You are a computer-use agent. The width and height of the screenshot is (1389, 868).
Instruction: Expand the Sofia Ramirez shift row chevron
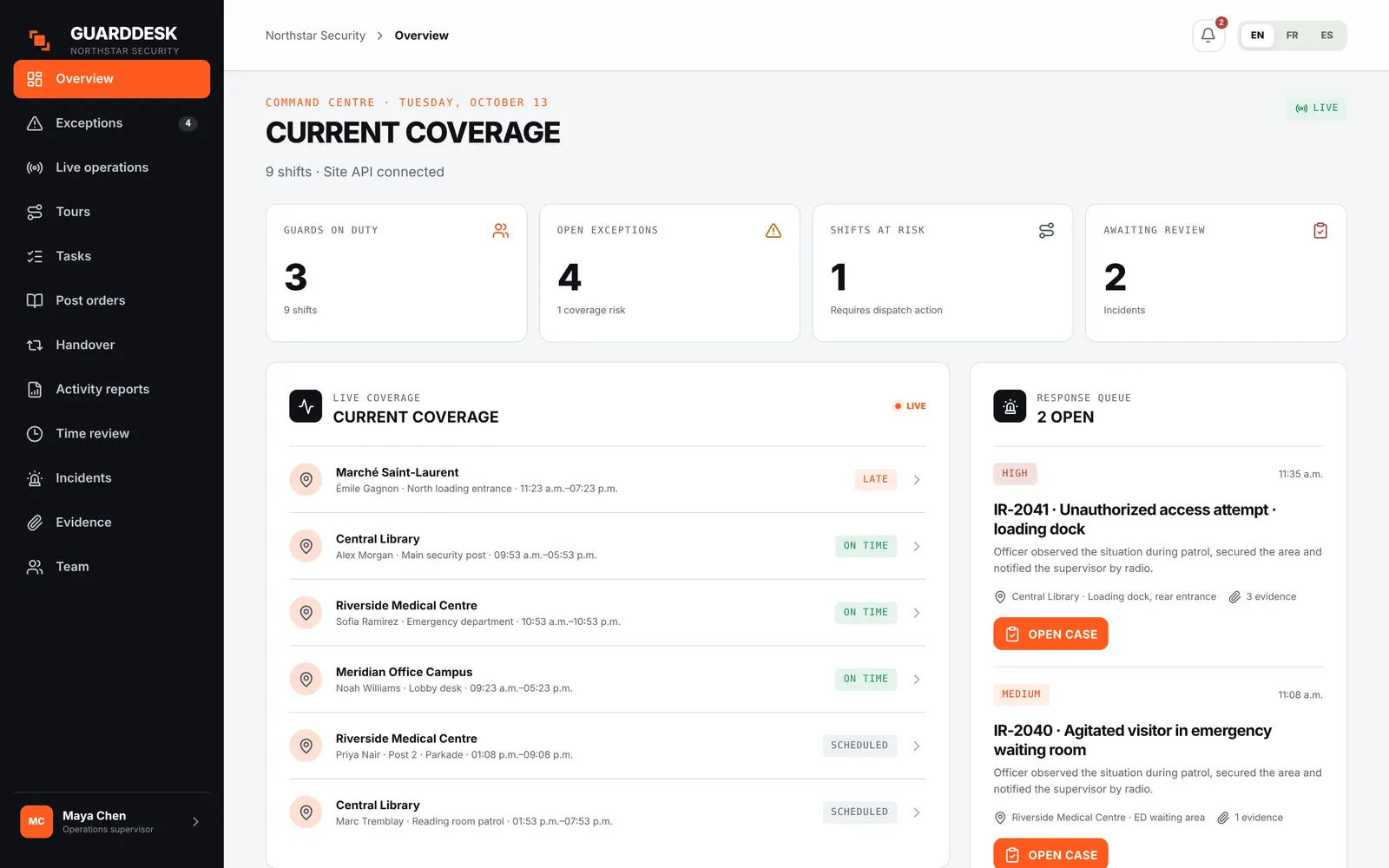[917, 613]
